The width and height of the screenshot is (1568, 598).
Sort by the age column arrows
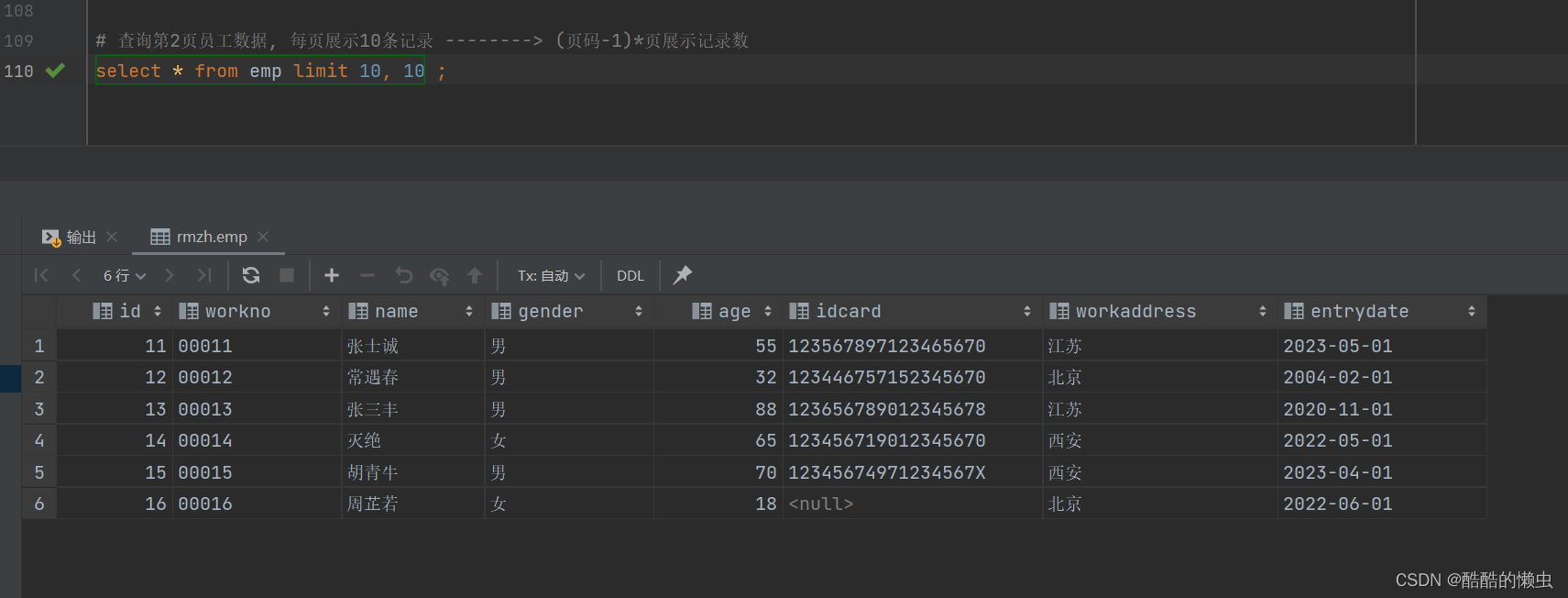point(768,311)
